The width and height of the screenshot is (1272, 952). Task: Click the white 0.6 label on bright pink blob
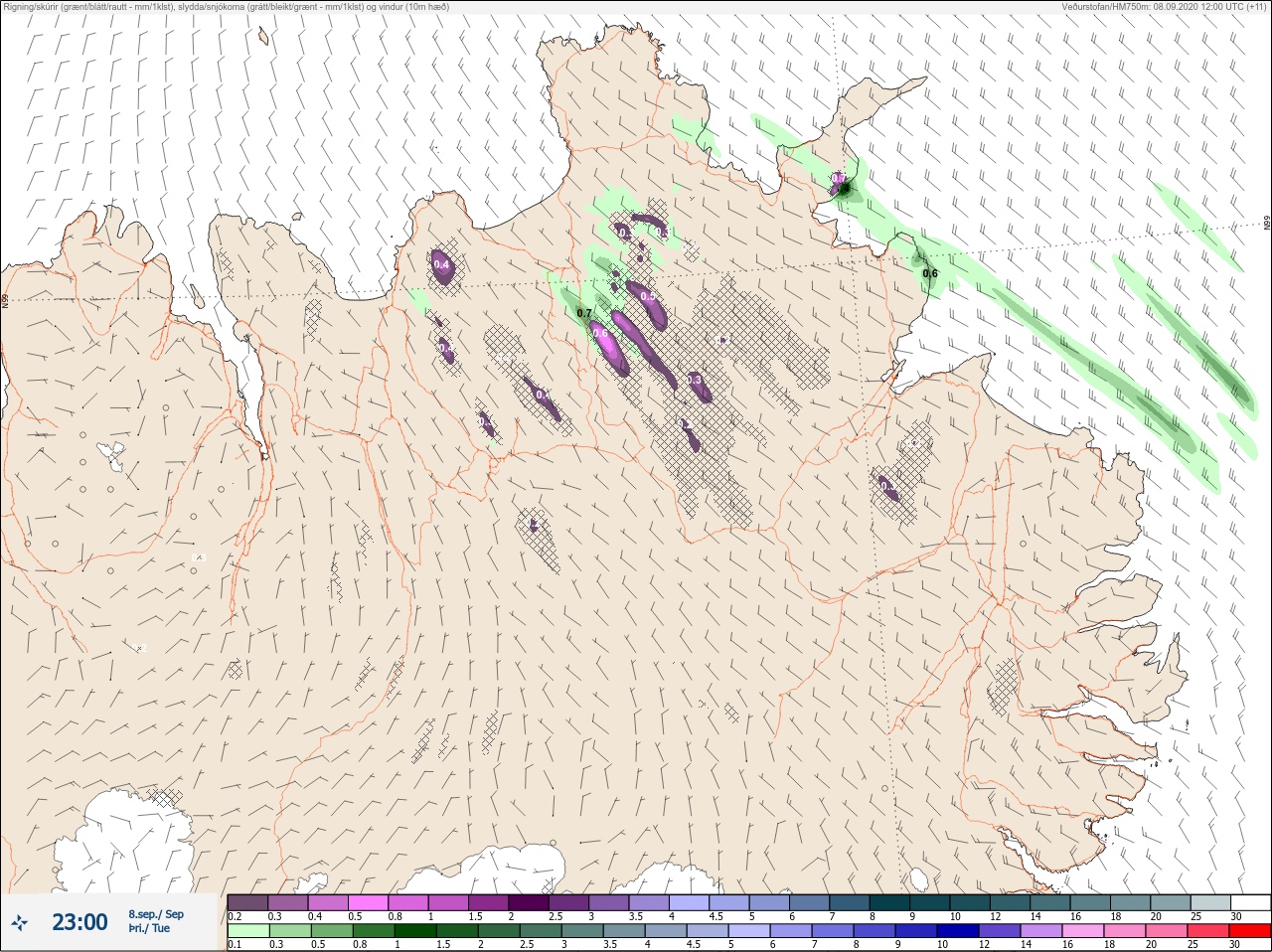[600, 334]
